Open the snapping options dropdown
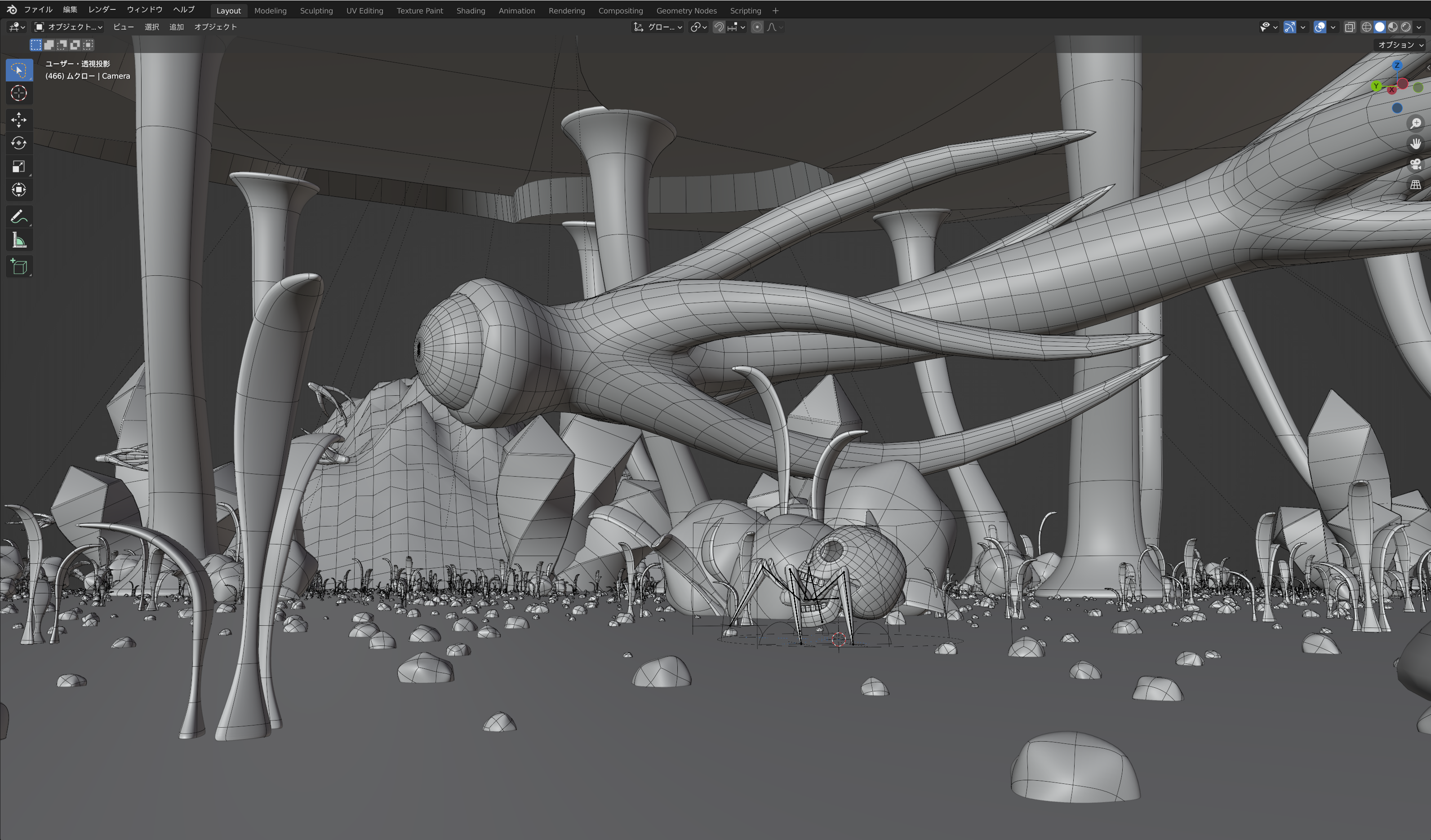The image size is (1431, 840). tap(737, 27)
